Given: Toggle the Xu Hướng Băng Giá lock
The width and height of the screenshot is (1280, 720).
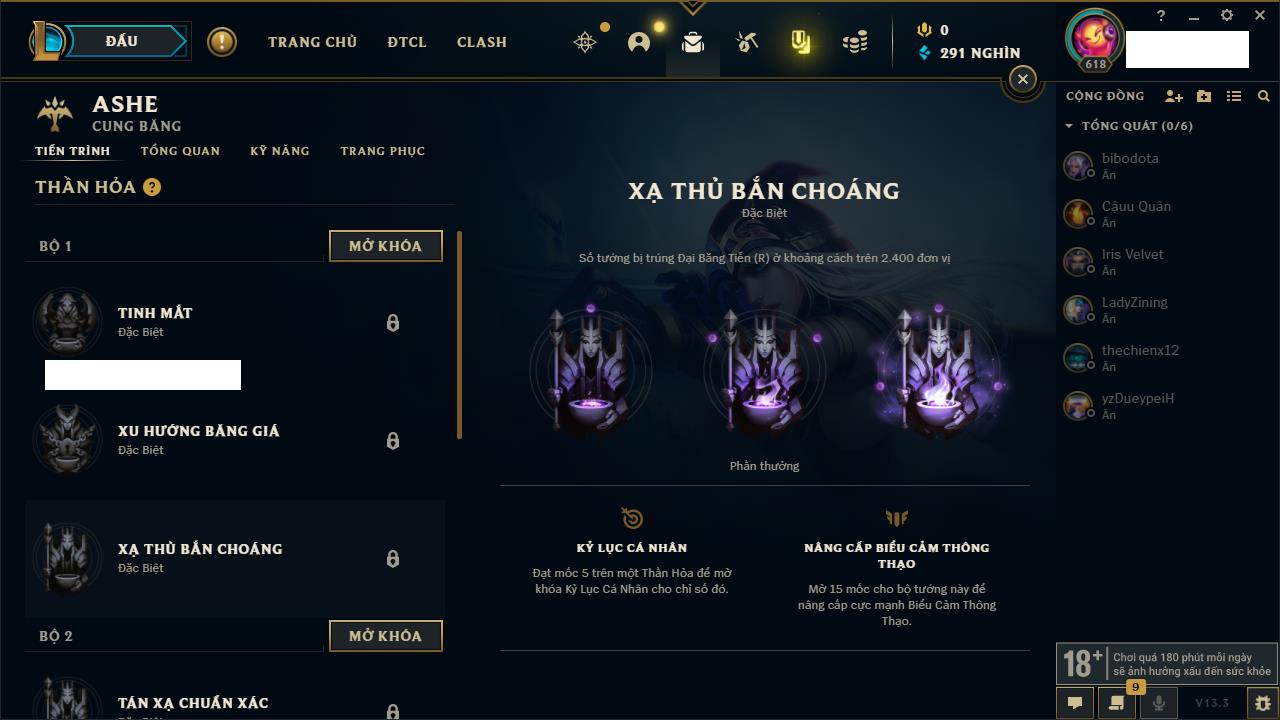Looking at the screenshot, I should tap(393, 441).
